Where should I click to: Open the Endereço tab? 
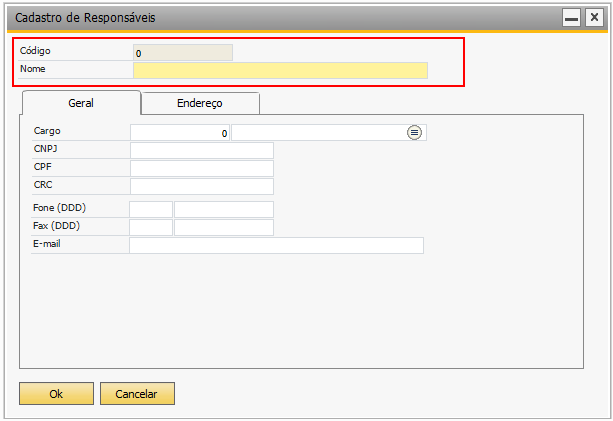pos(200,103)
